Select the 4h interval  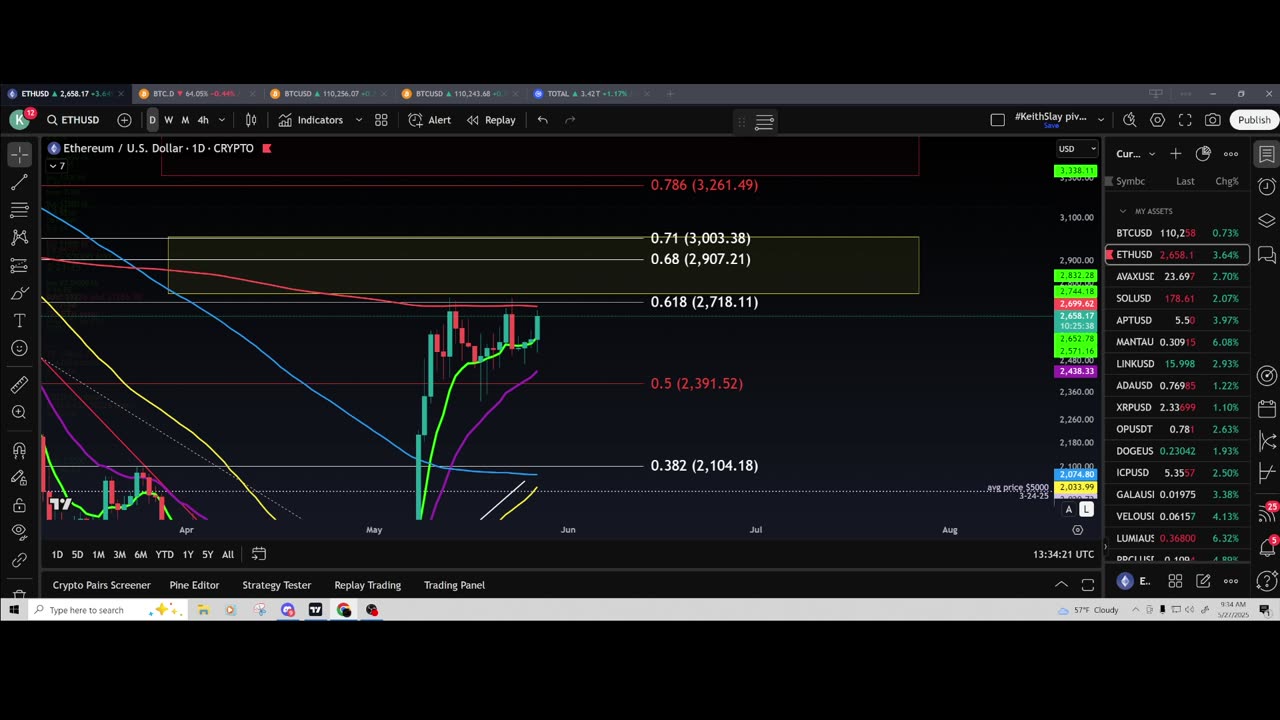[x=203, y=120]
